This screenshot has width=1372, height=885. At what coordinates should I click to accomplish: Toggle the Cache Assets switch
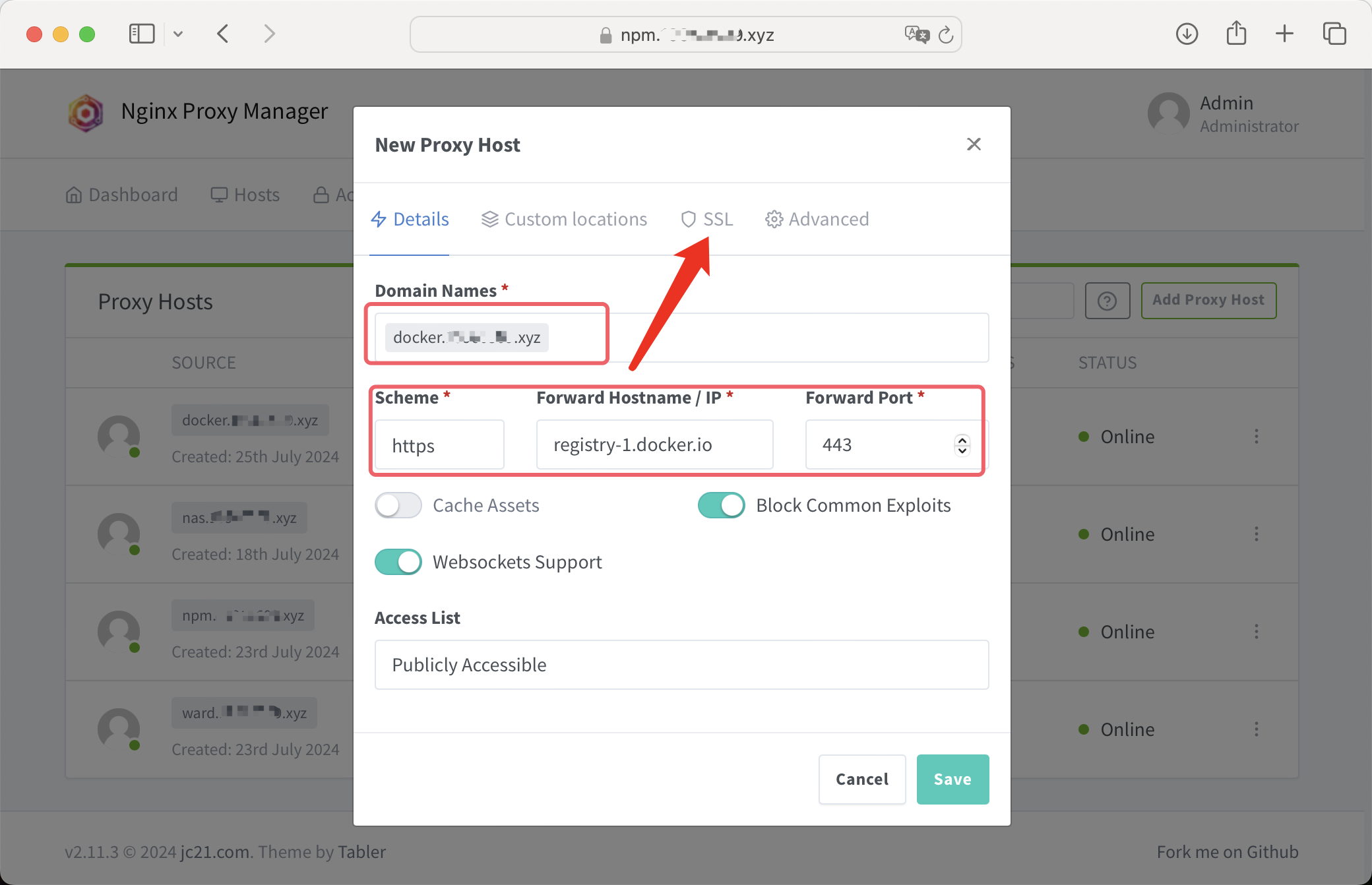click(x=398, y=505)
